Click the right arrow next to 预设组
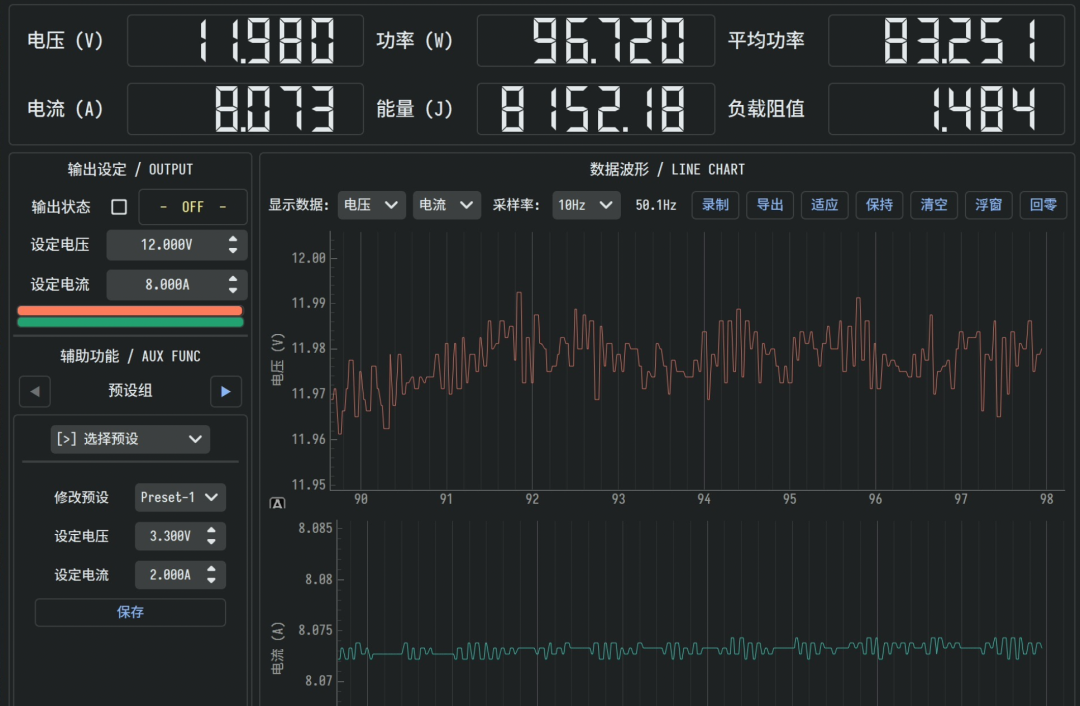Viewport: 1080px width, 706px height. 226,391
